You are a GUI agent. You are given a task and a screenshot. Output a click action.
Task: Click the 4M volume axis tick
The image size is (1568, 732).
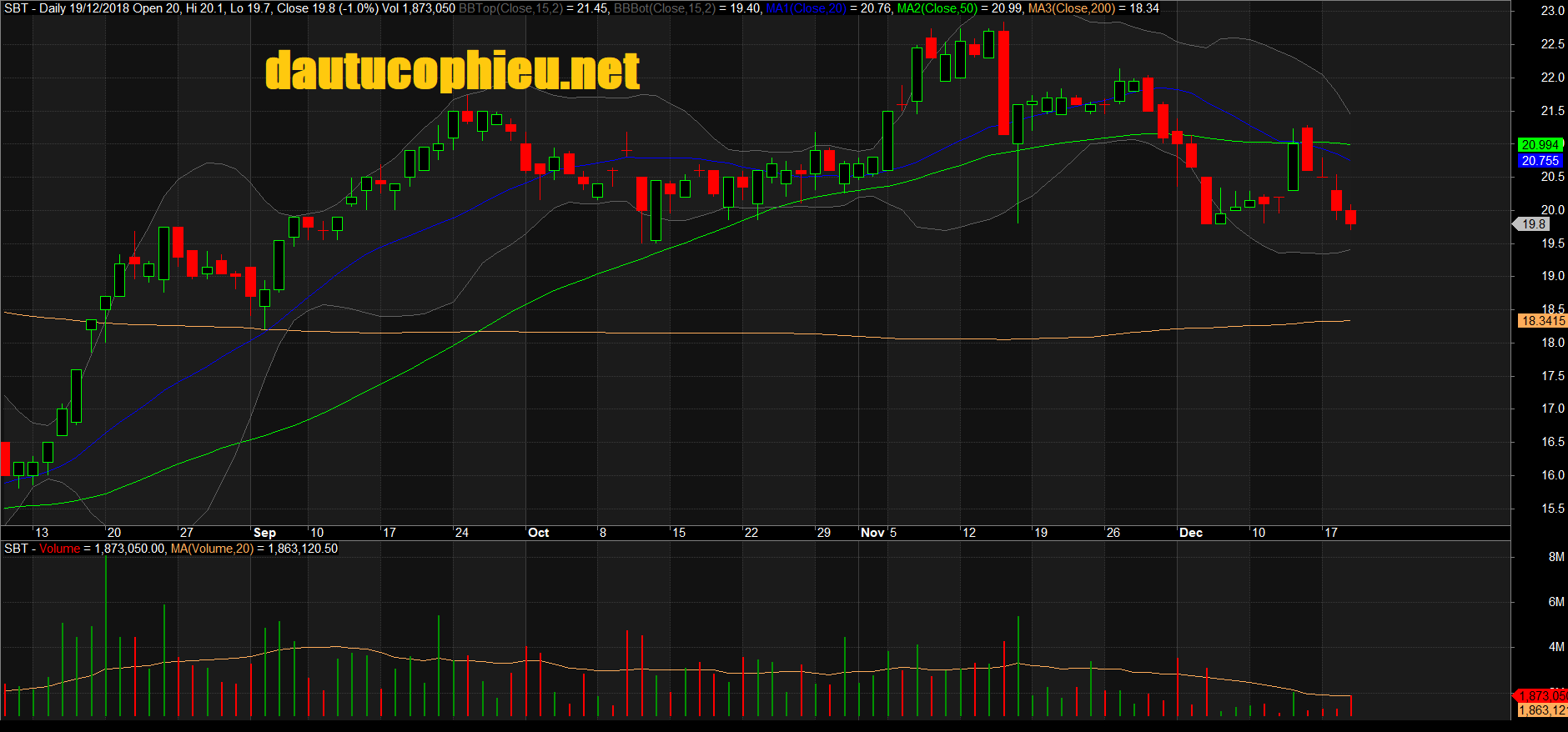click(x=1556, y=647)
